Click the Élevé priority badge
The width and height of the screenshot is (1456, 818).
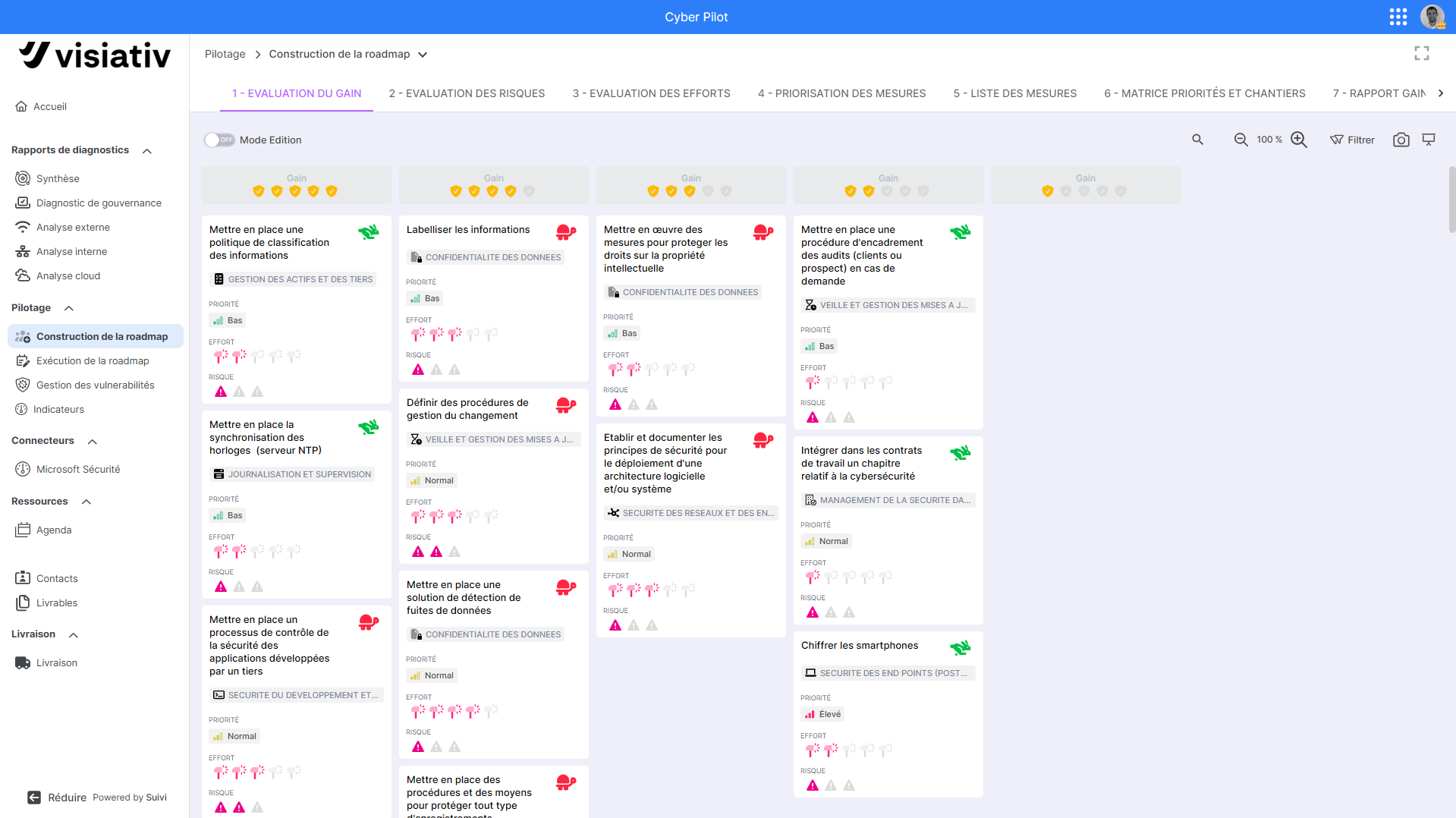click(822, 714)
